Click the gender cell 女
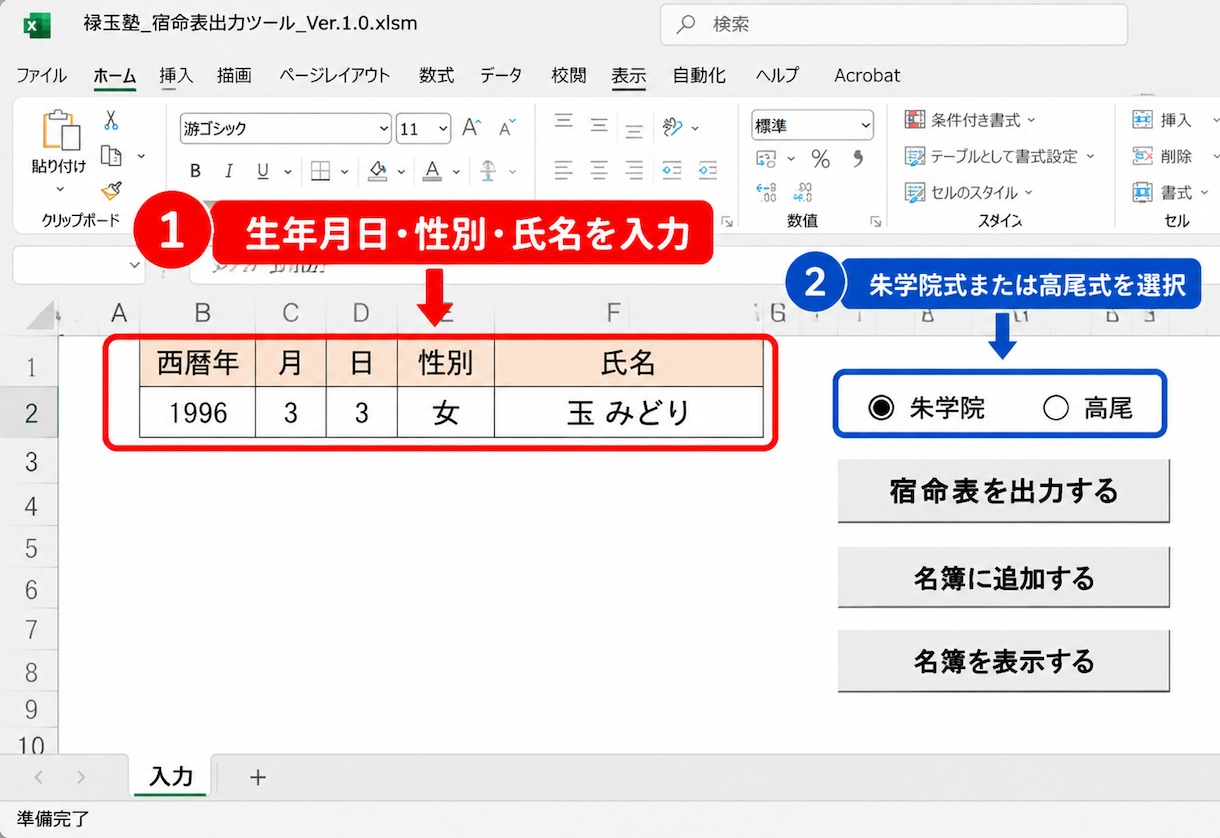The height and width of the screenshot is (838, 1220). [446, 412]
